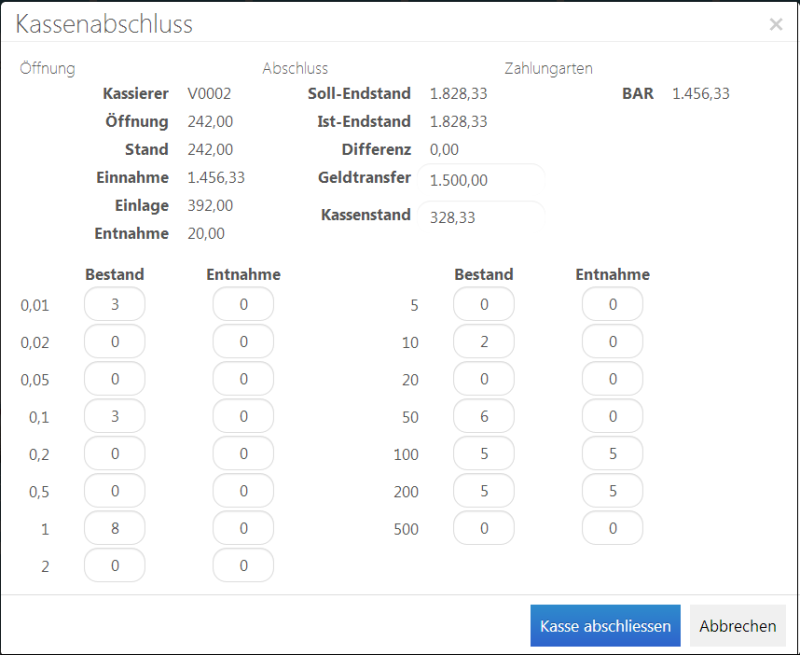
Task: Edit the Bestand field for 50 note
Action: pyautogui.click(x=484, y=416)
